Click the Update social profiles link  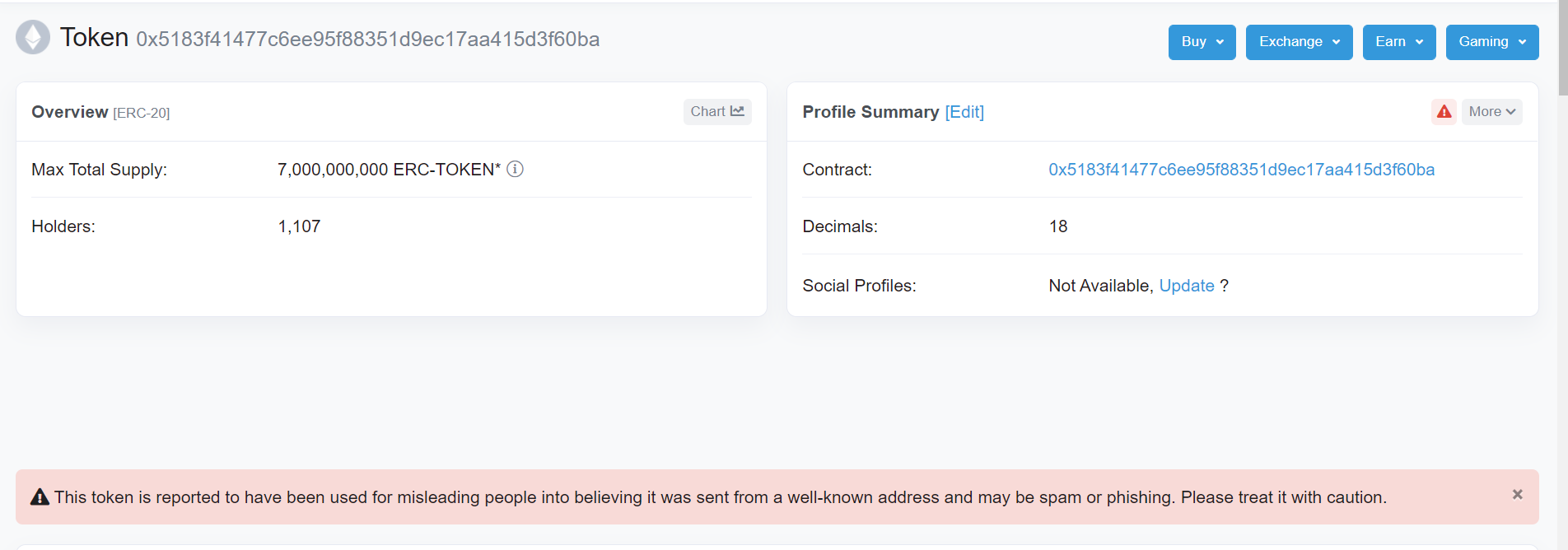coord(1187,286)
